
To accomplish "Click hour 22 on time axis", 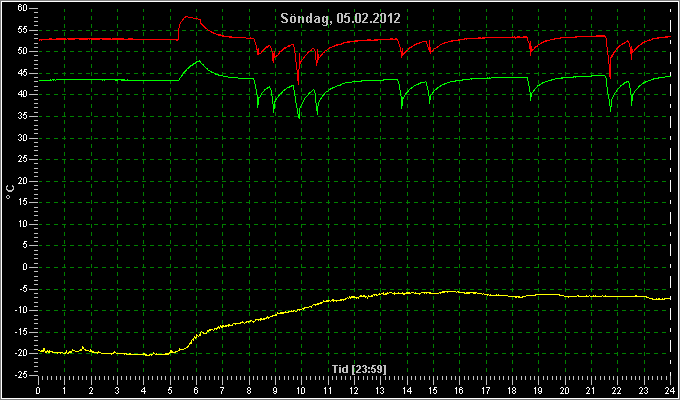I will pos(617,390).
